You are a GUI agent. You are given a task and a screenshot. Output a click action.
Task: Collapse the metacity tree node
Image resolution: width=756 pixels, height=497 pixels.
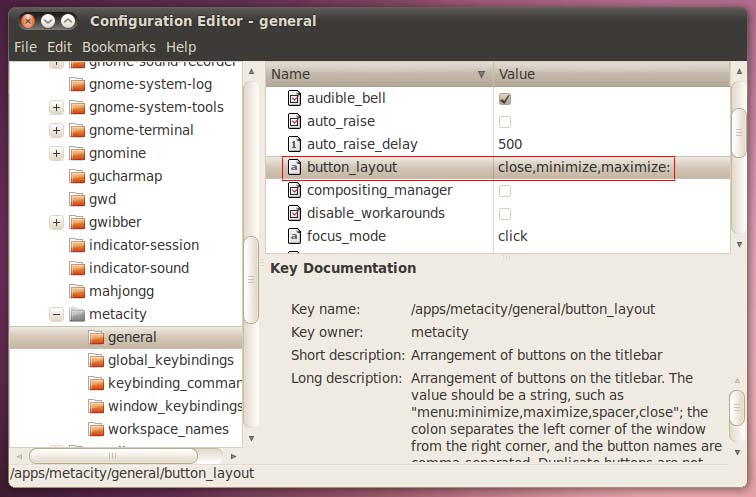(x=56, y=315)
